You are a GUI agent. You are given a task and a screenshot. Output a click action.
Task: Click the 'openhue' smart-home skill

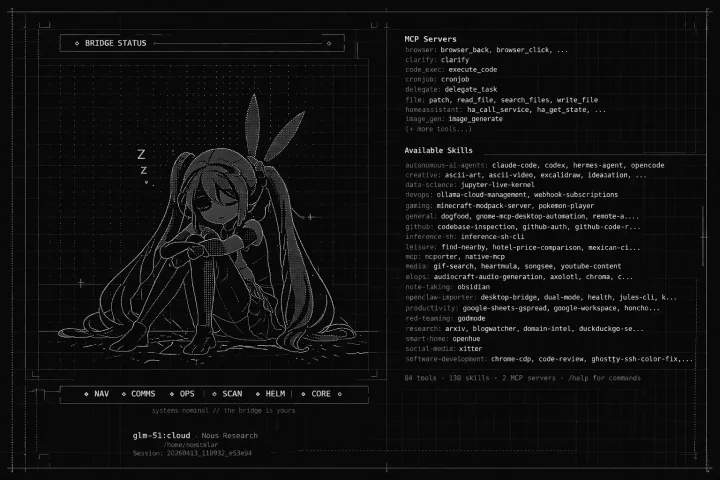466,339
